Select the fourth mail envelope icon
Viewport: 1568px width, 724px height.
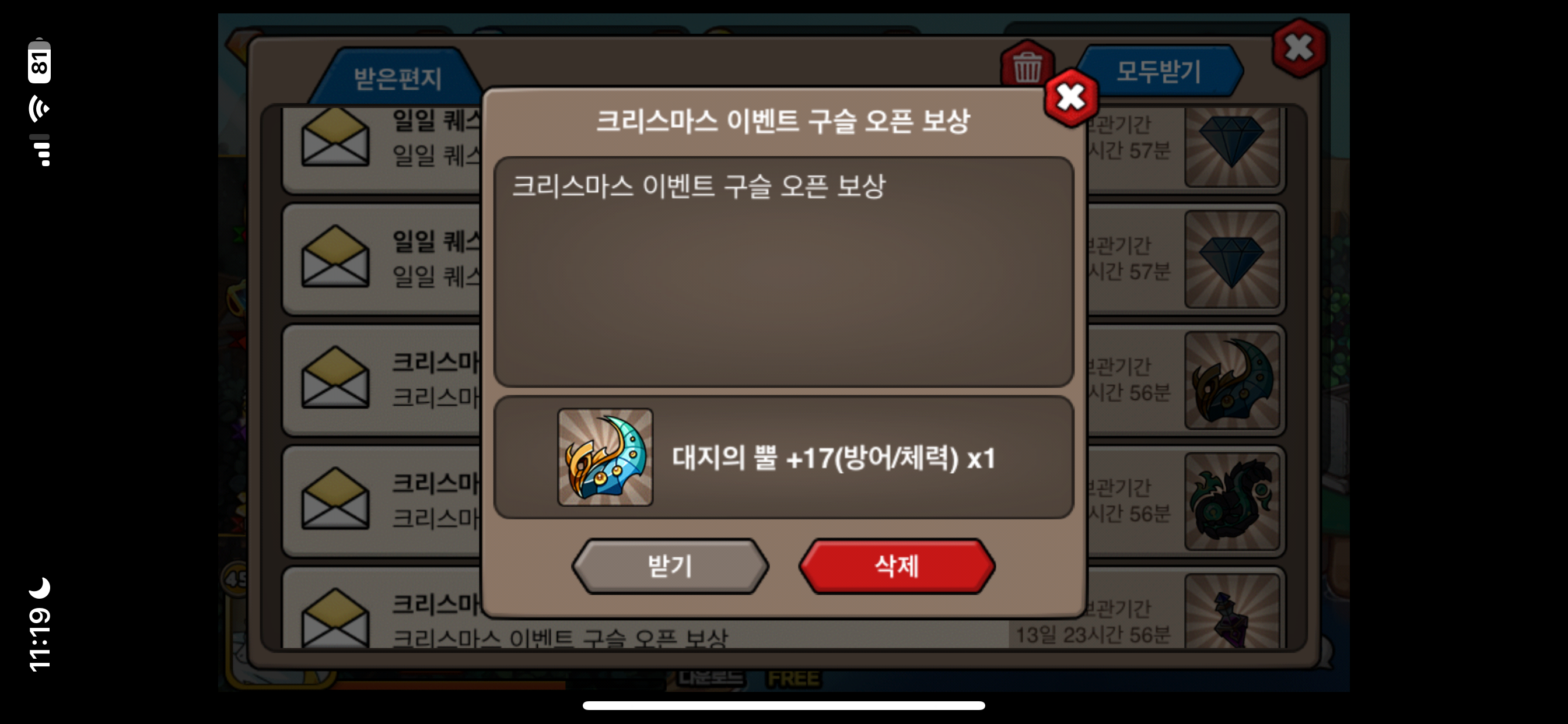point(335,498)
